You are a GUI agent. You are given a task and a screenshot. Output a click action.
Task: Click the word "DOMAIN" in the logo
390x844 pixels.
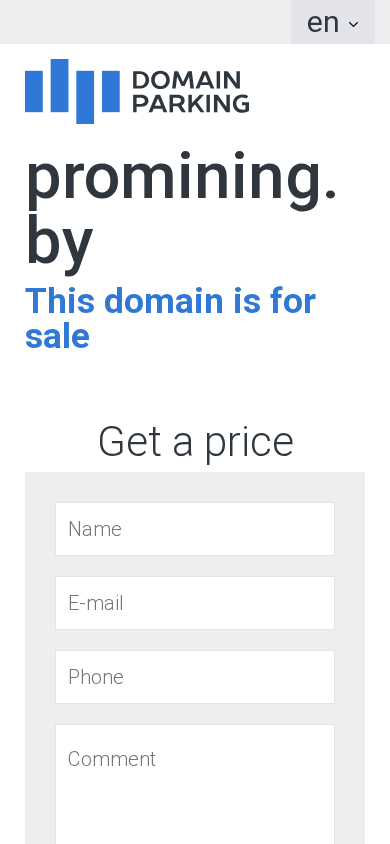click(x=187, y=80)
